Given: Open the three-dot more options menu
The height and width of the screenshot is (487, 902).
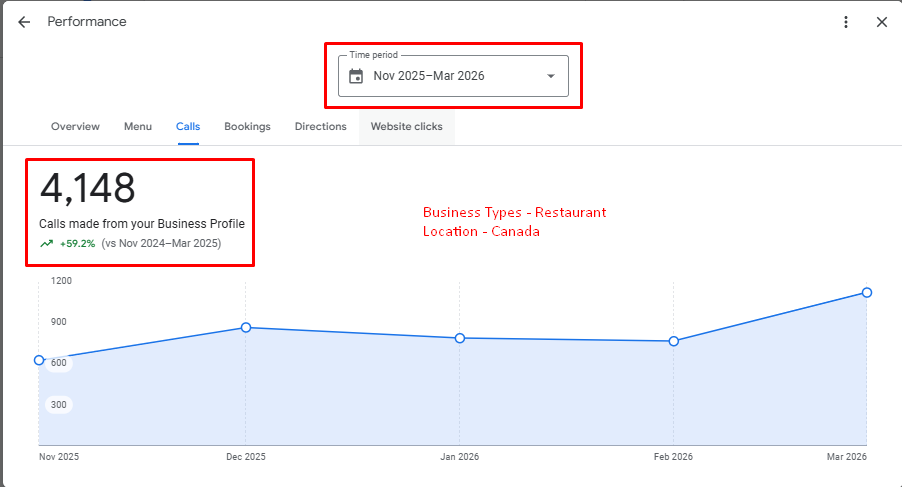Looking at the screenshot, I should coord(846,22).
